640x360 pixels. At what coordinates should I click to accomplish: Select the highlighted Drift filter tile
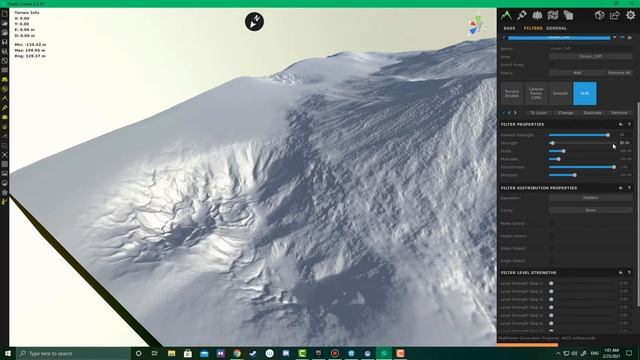click(584, 93)
